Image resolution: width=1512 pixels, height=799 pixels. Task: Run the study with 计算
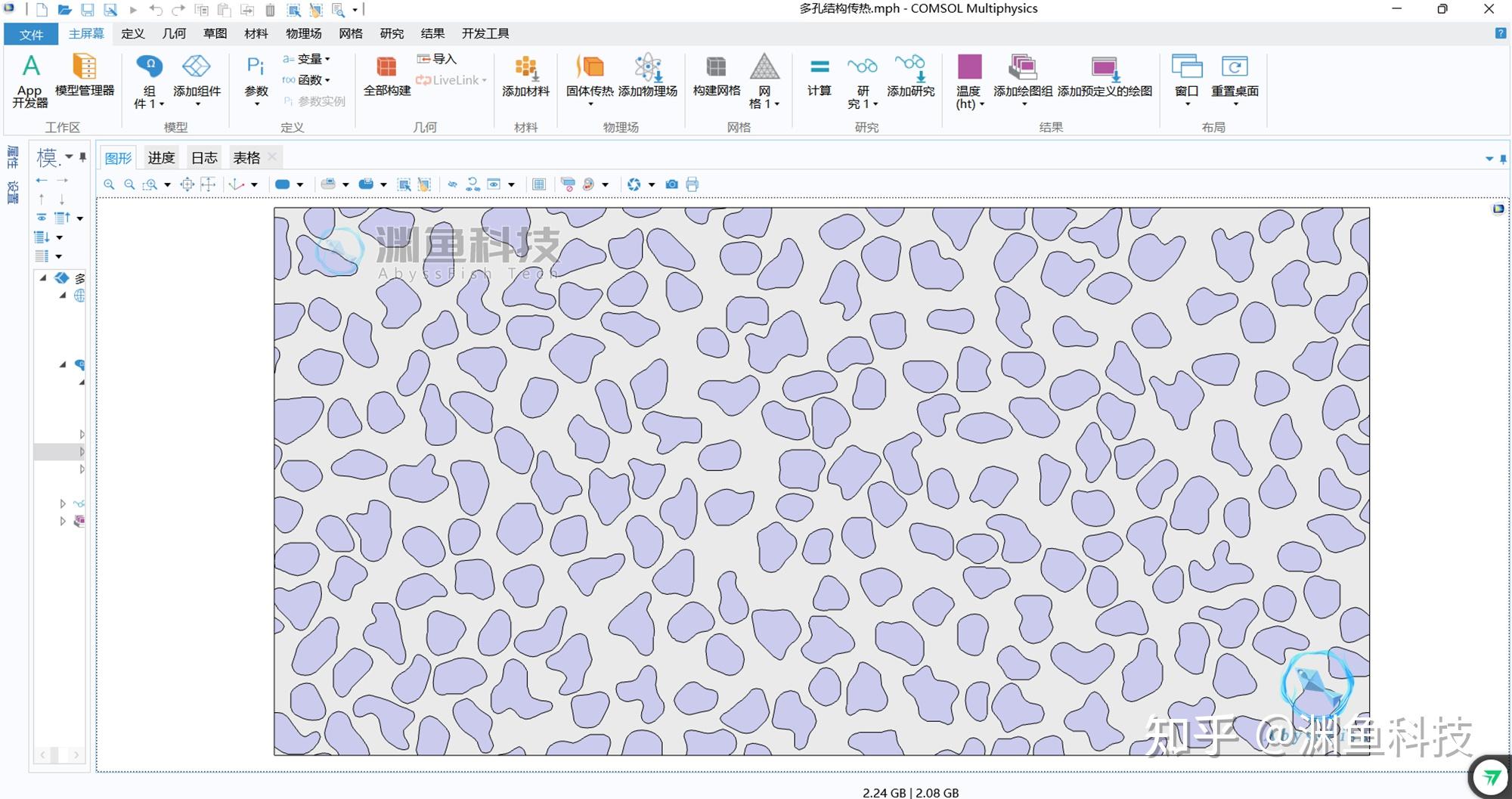pos(819,76)
